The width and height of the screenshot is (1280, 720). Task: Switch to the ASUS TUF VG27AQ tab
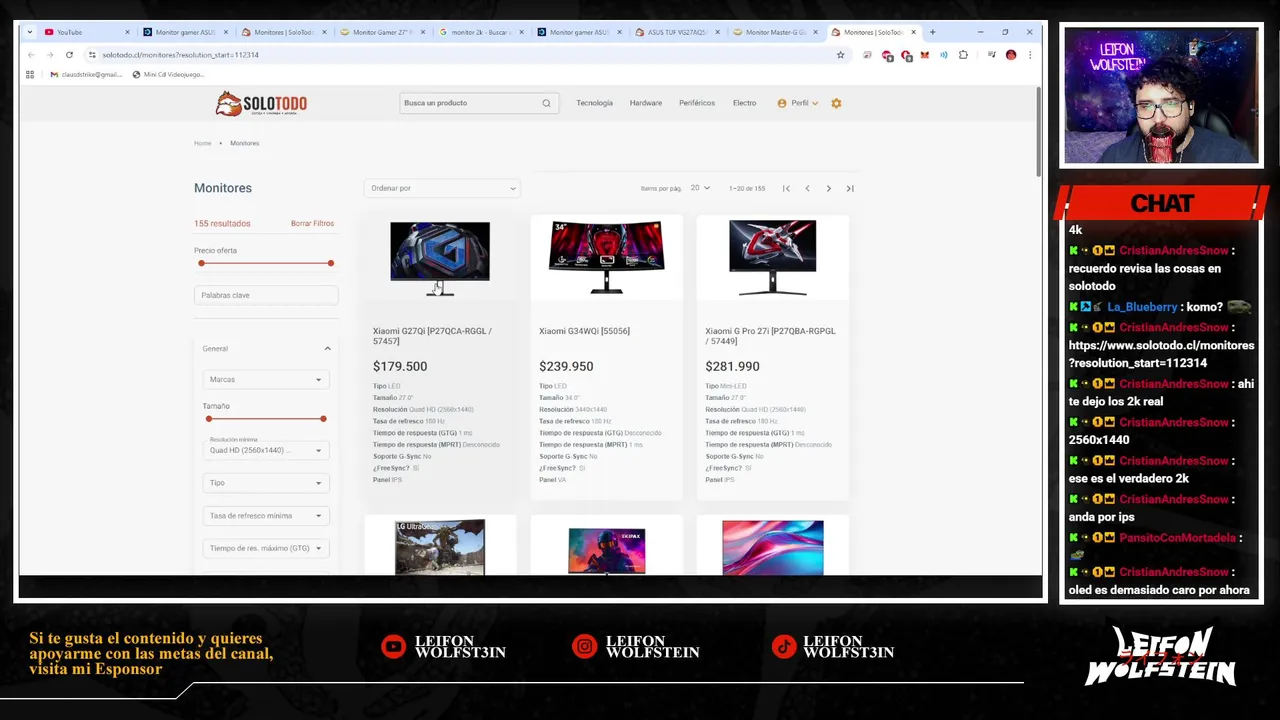[x=677, y=32]
